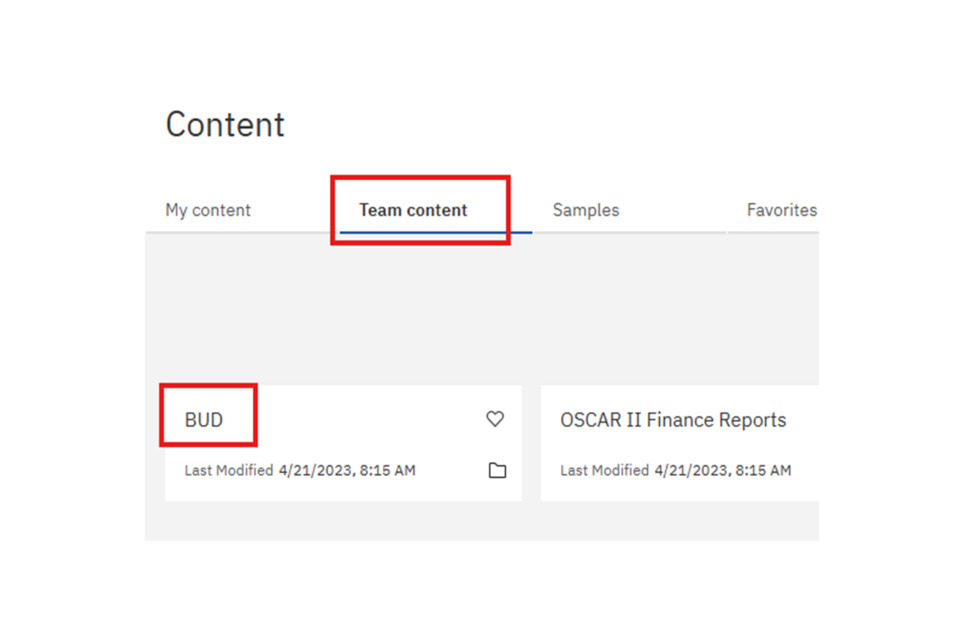Click gray area below the folder cards
The image size is (960, 640).
point(480,521)
